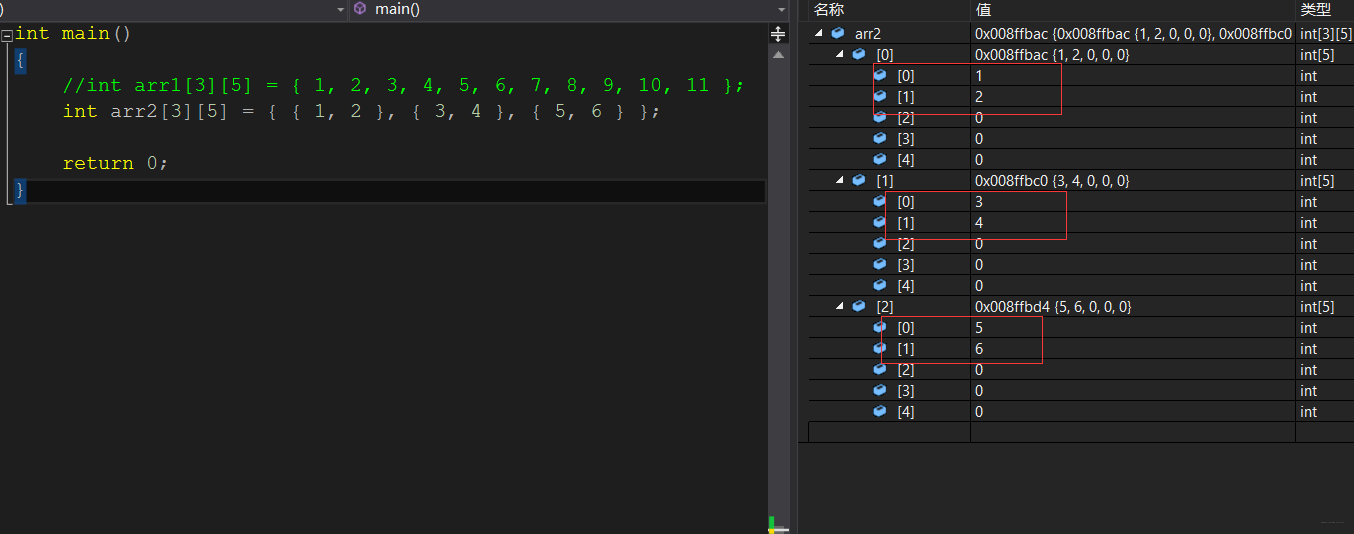
Task: Open the scope dropdown left of main()
Action: pyautogui.click(x=340, y=9)
